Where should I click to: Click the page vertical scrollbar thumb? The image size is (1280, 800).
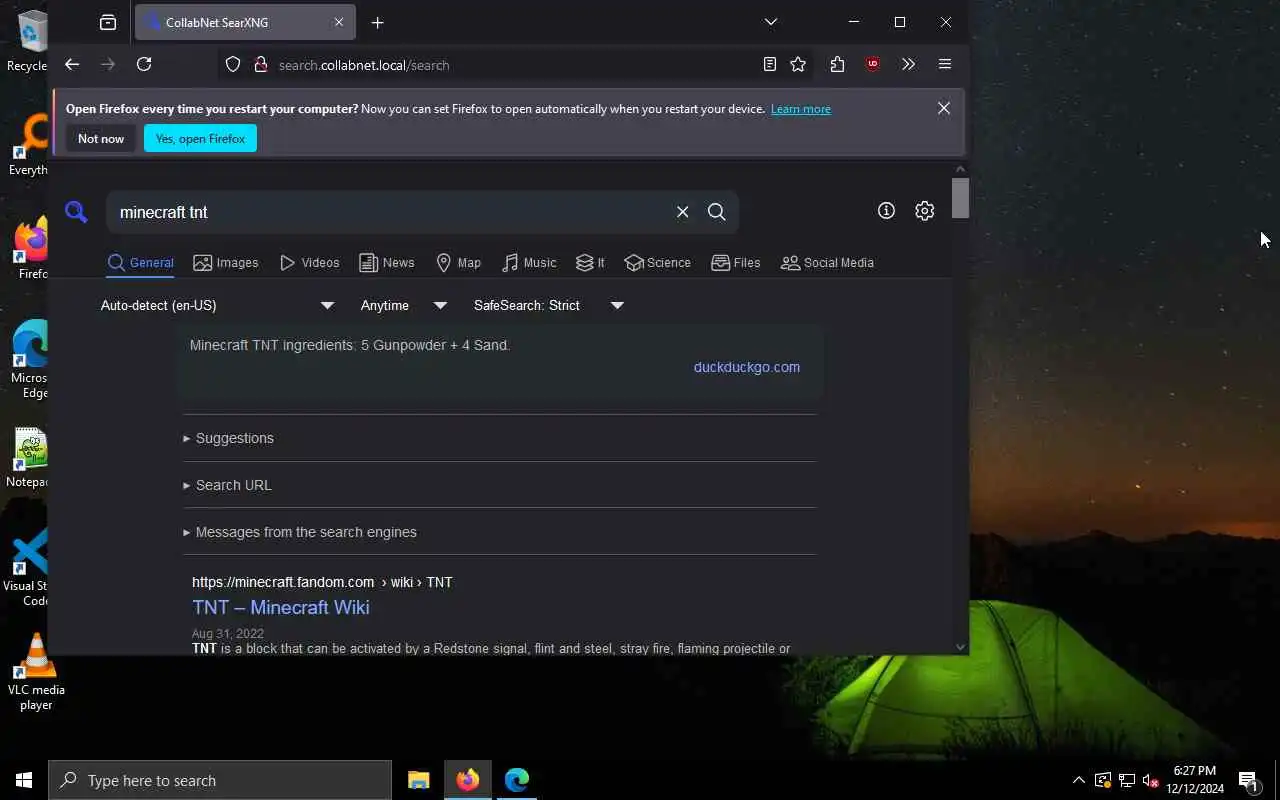[960, 198]
